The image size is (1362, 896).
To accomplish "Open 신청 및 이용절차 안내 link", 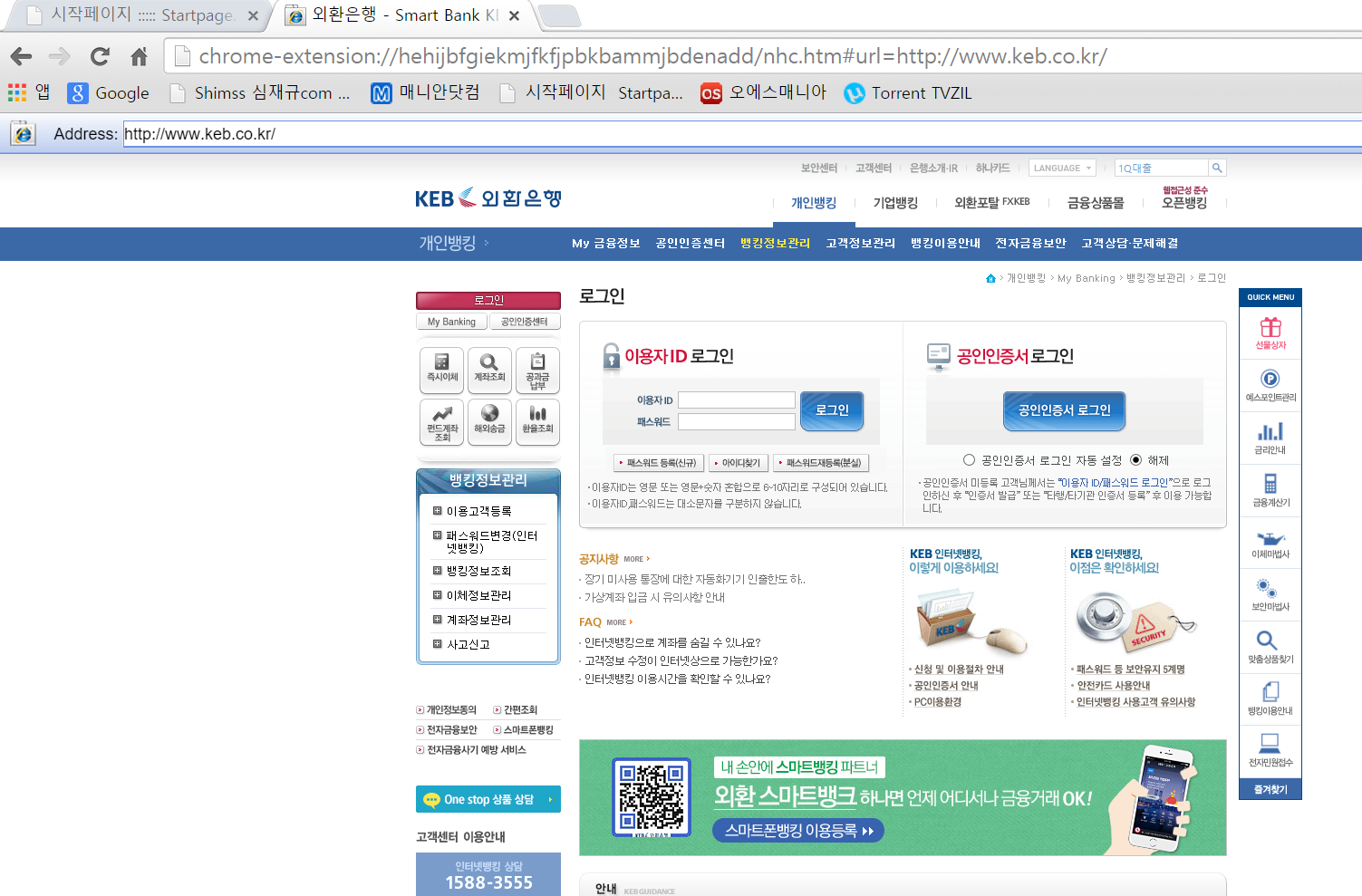I will 959,670.
